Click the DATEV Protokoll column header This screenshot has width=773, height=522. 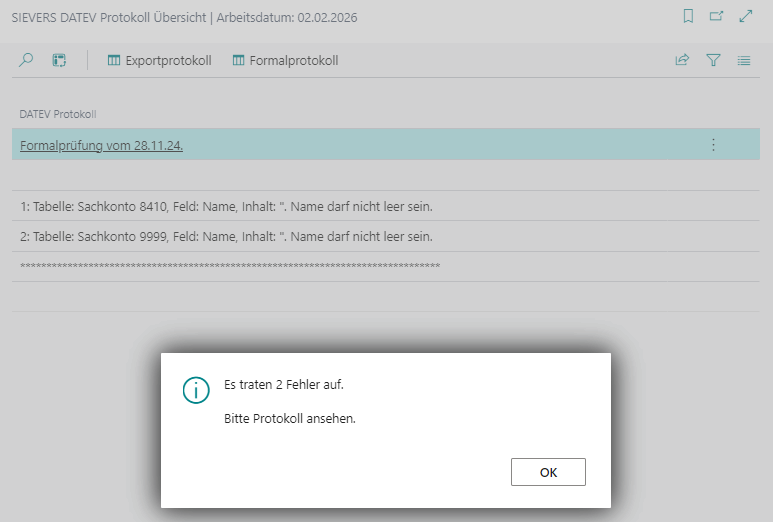[x=57, y=114]
